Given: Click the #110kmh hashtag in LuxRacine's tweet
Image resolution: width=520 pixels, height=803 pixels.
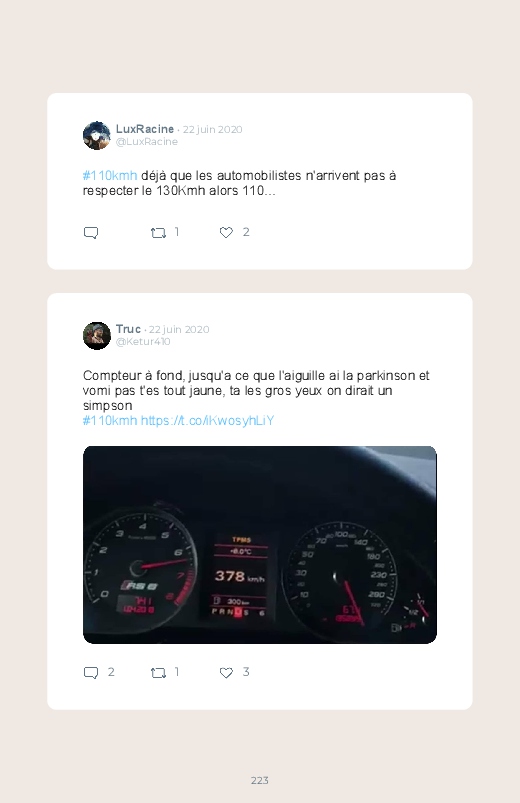Looking at the screenshot, I should click(110, 176).
